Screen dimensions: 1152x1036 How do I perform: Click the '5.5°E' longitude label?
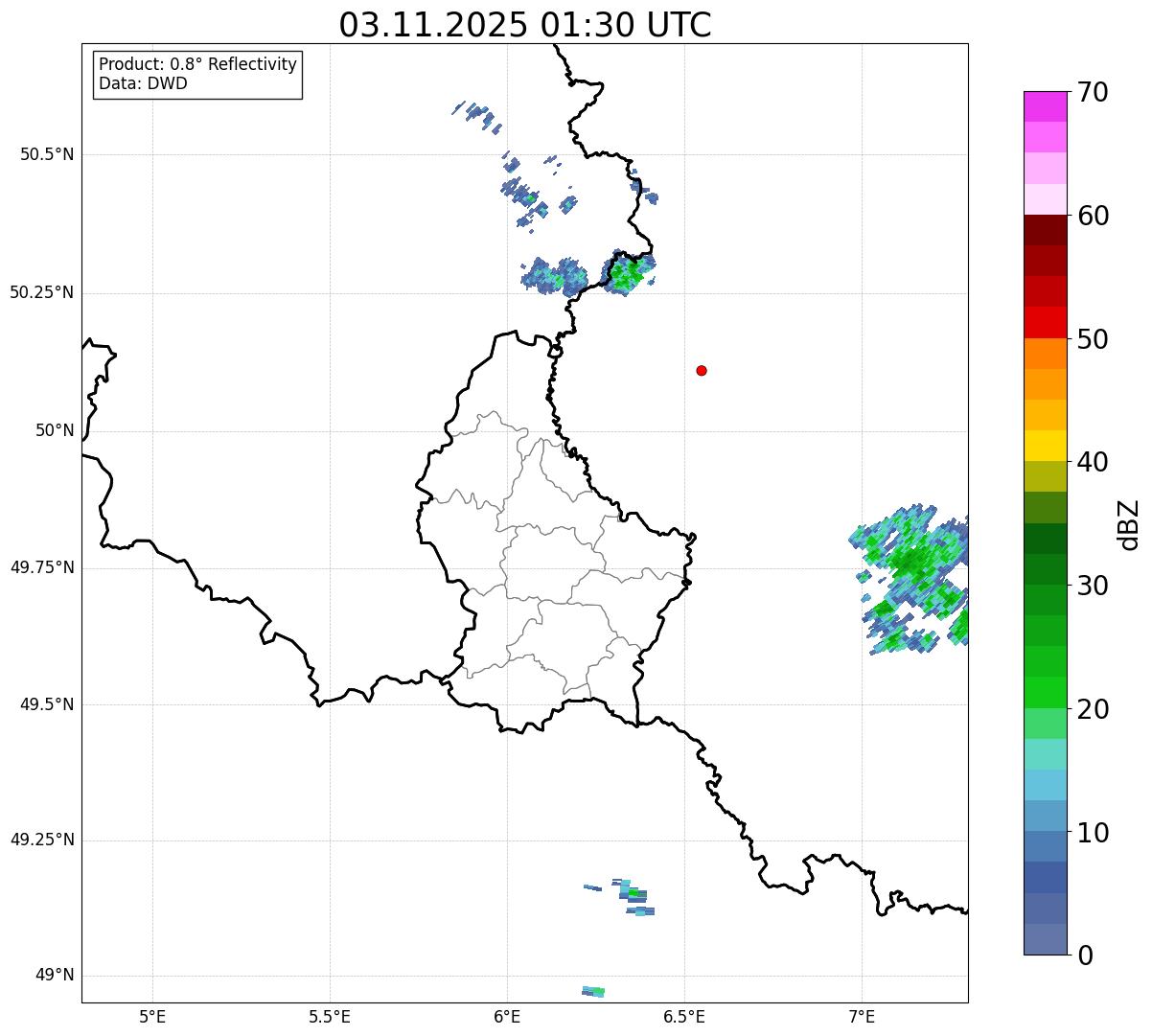(x=330, y=1016)
